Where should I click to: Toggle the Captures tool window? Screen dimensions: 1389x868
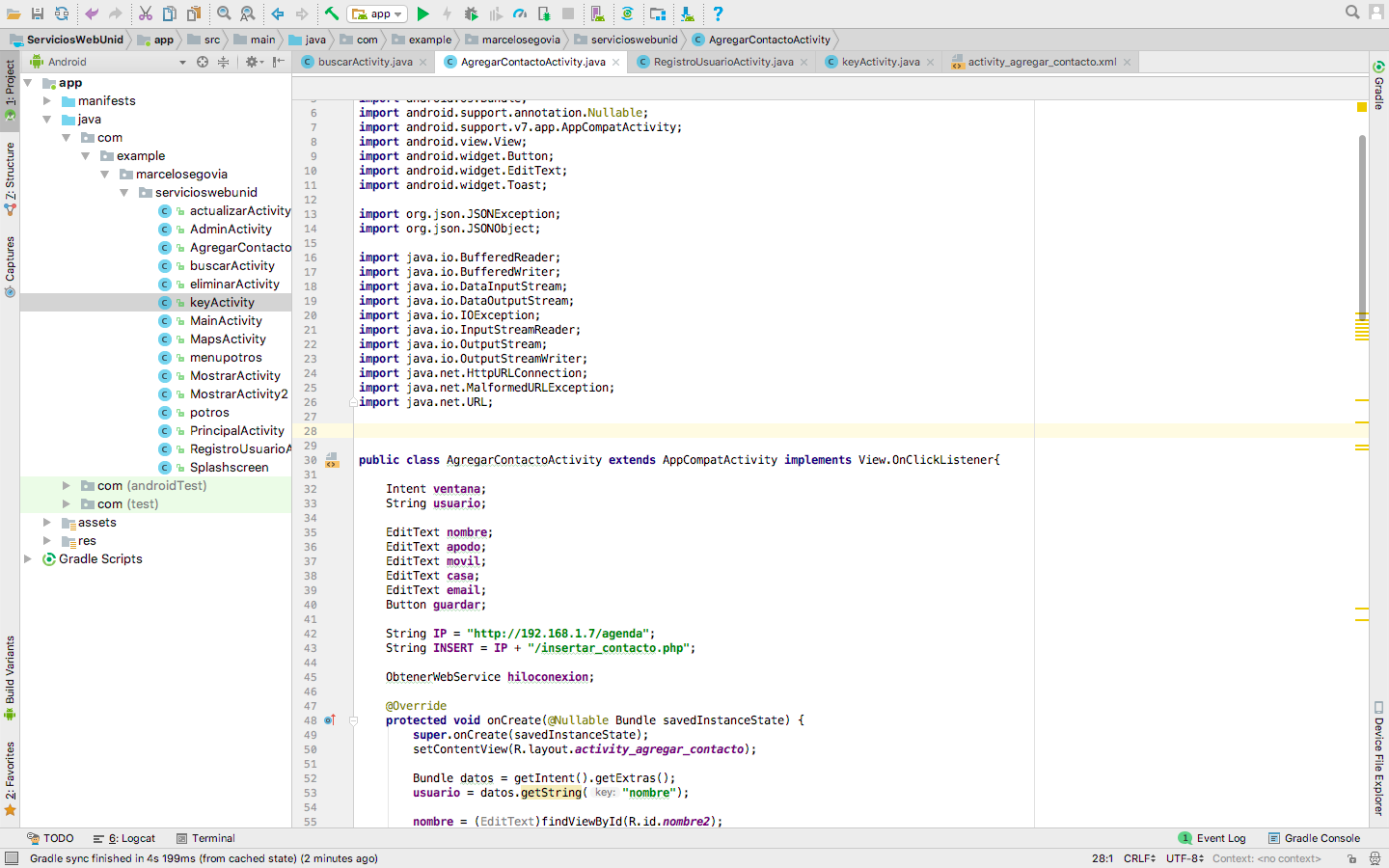10,266
